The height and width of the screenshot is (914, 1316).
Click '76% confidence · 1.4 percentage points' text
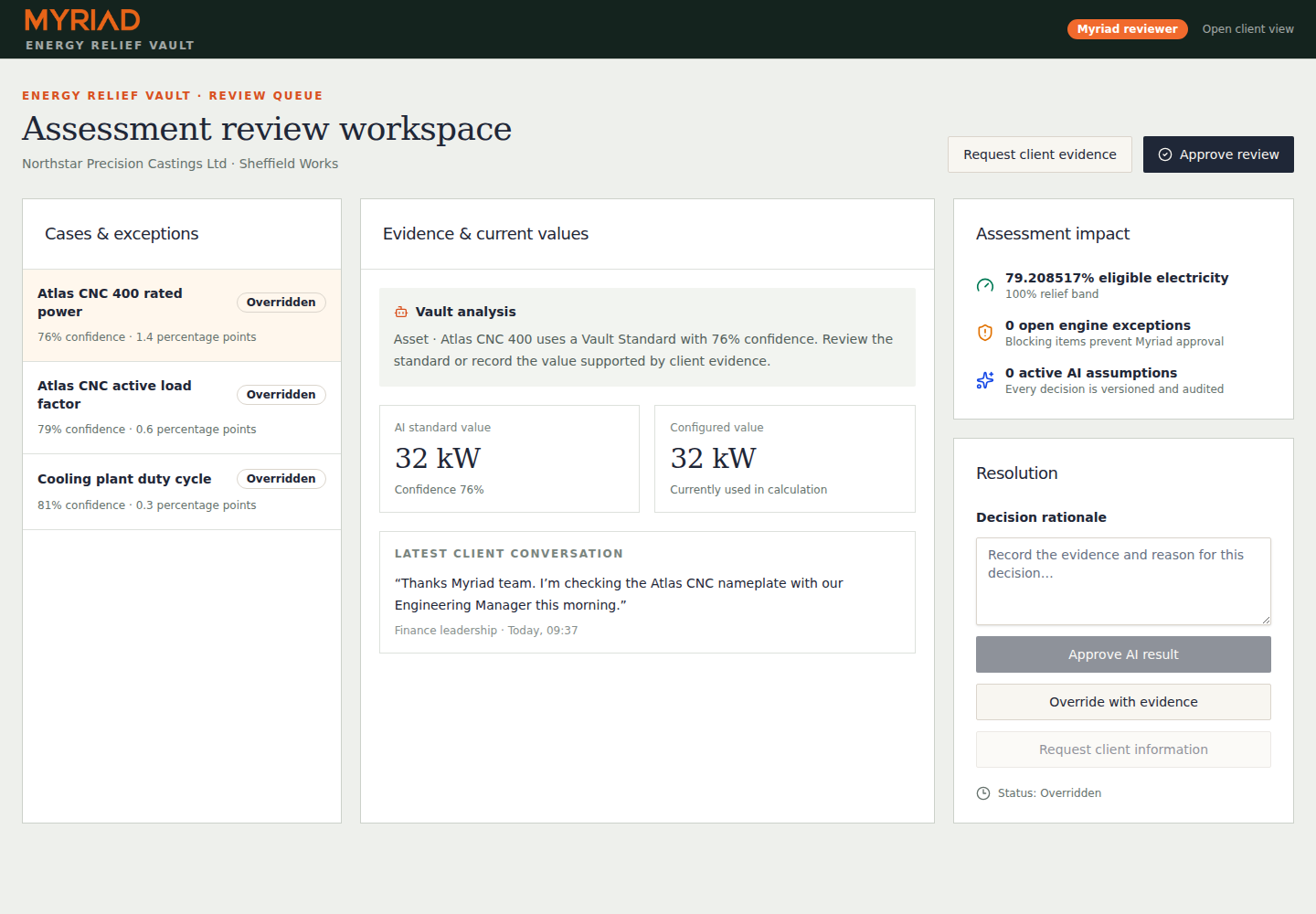pyautogui.click(x=147, y=337)
